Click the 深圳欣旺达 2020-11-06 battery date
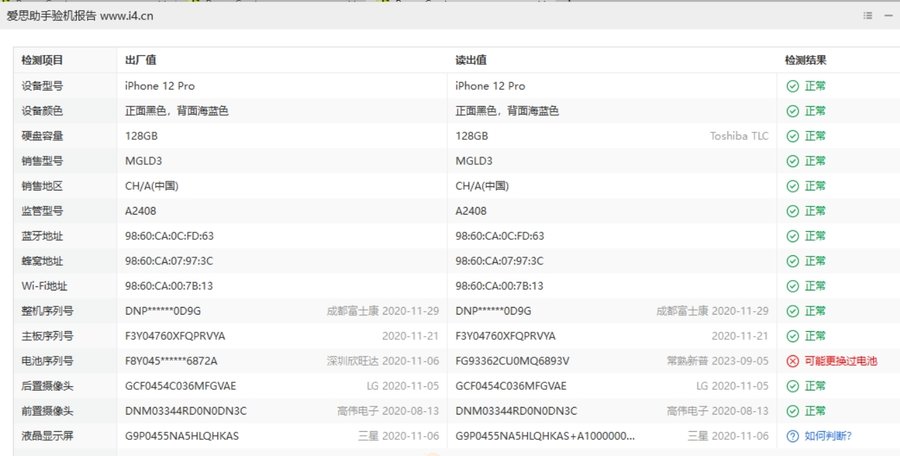This screenshot has width=900, height=456. pyautogui.click(x=383, y=361)
